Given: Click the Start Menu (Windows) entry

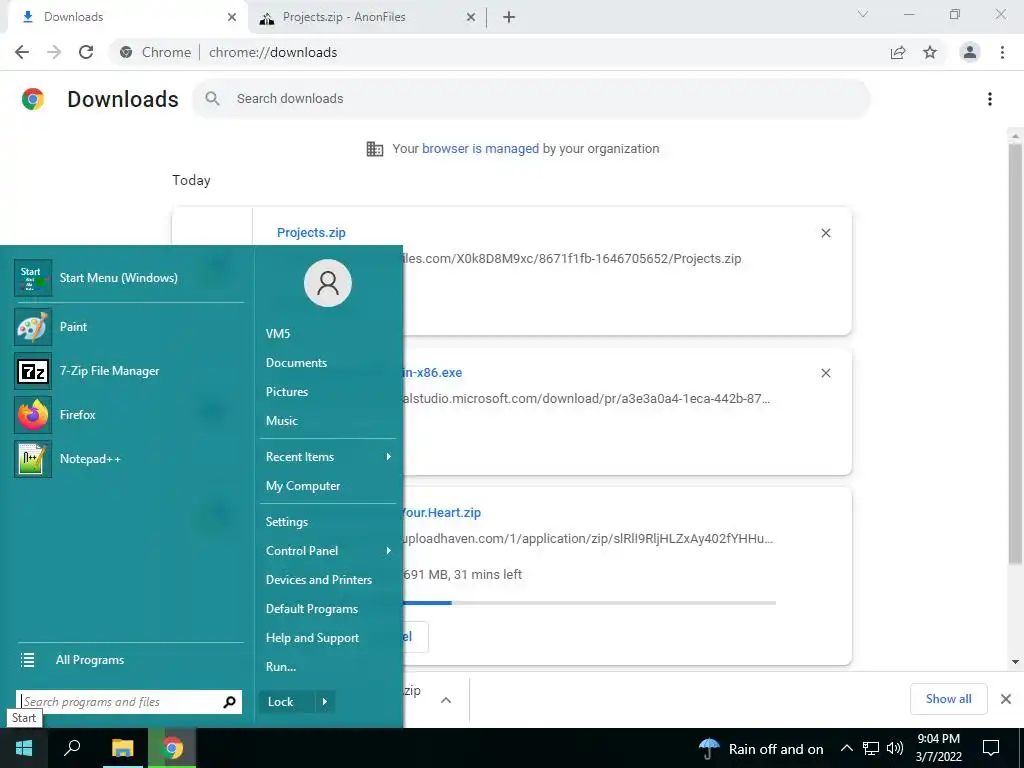Looking at the screenshot, I should [x=129, y=278].
